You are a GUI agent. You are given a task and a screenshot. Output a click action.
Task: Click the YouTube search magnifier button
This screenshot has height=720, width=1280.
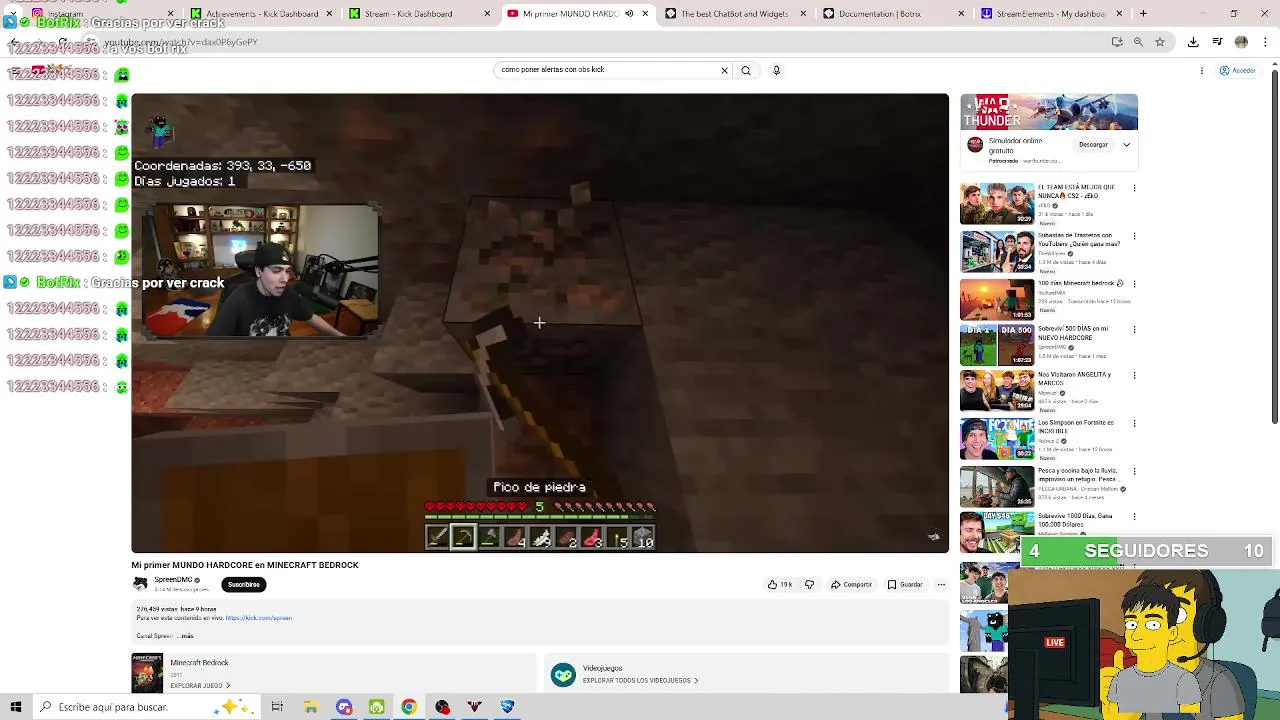click(745, 70)
